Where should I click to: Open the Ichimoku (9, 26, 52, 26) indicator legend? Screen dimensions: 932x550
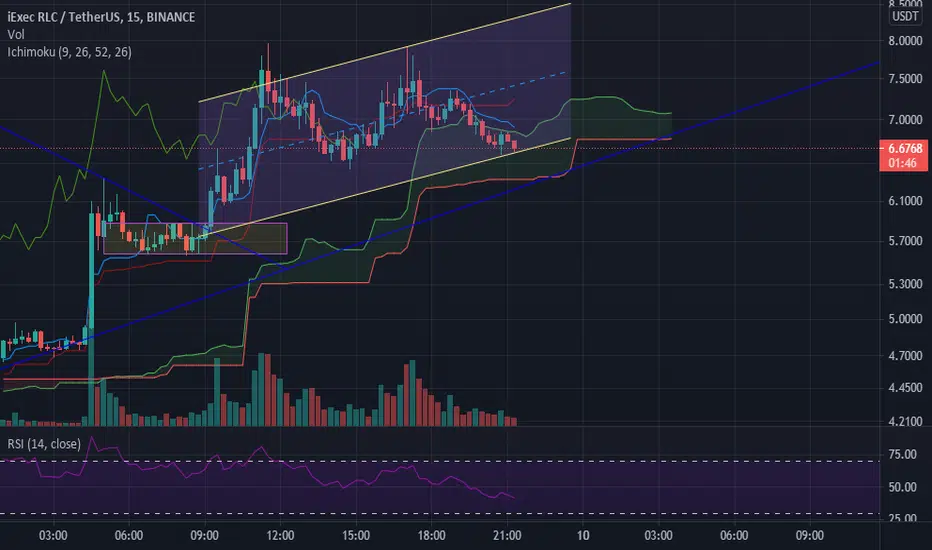coord(70,52)
